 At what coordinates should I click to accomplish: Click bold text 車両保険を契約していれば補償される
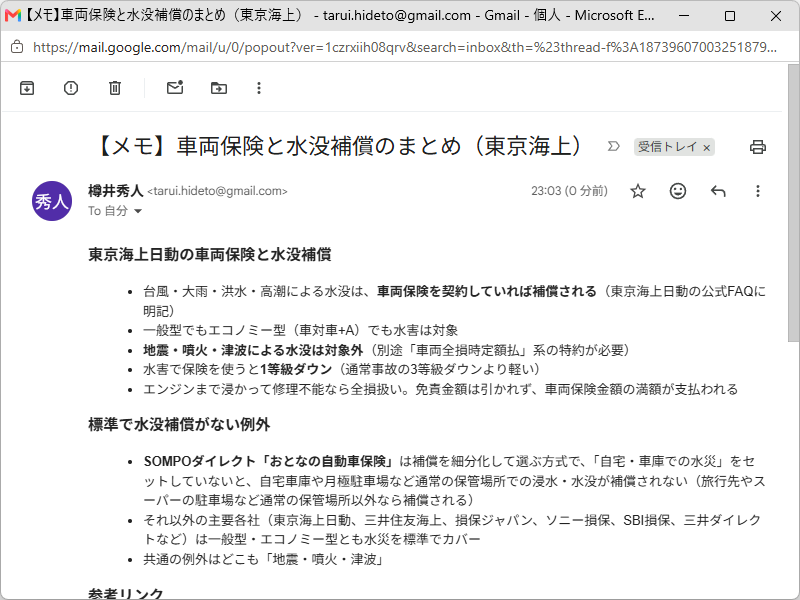coord(487,291)
